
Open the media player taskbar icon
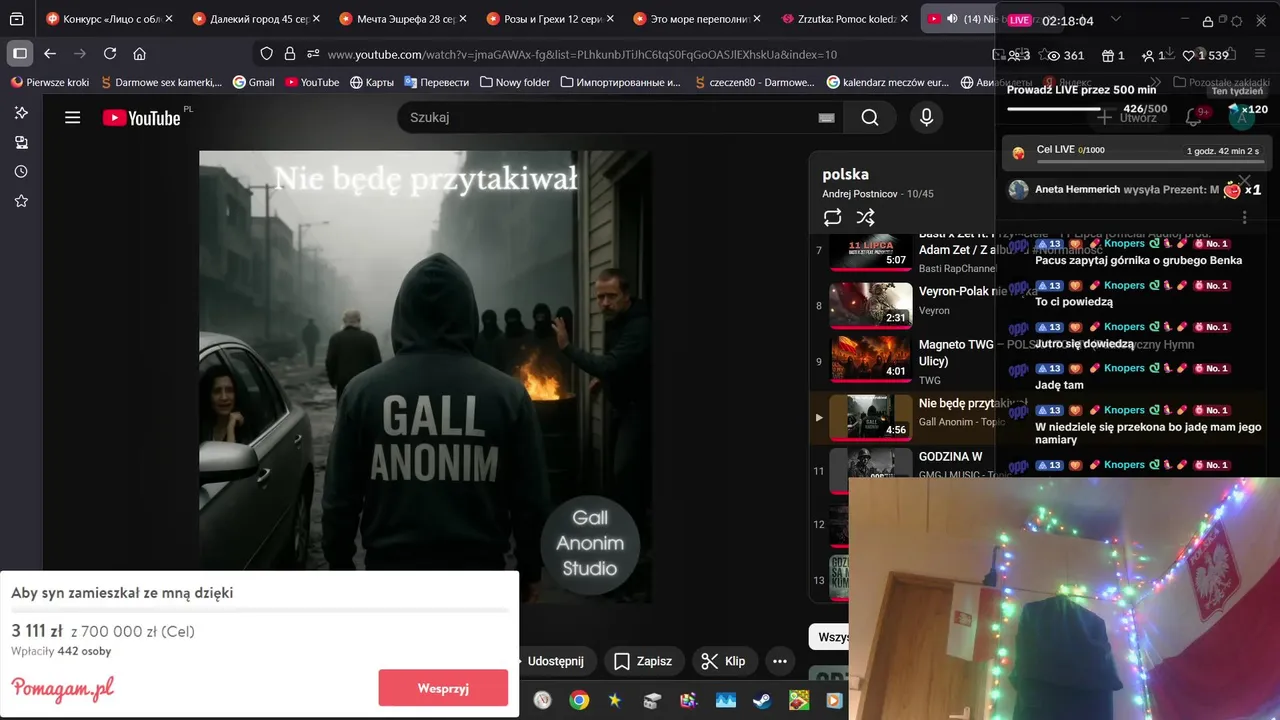pyautogui.click(x=835, y=700)
